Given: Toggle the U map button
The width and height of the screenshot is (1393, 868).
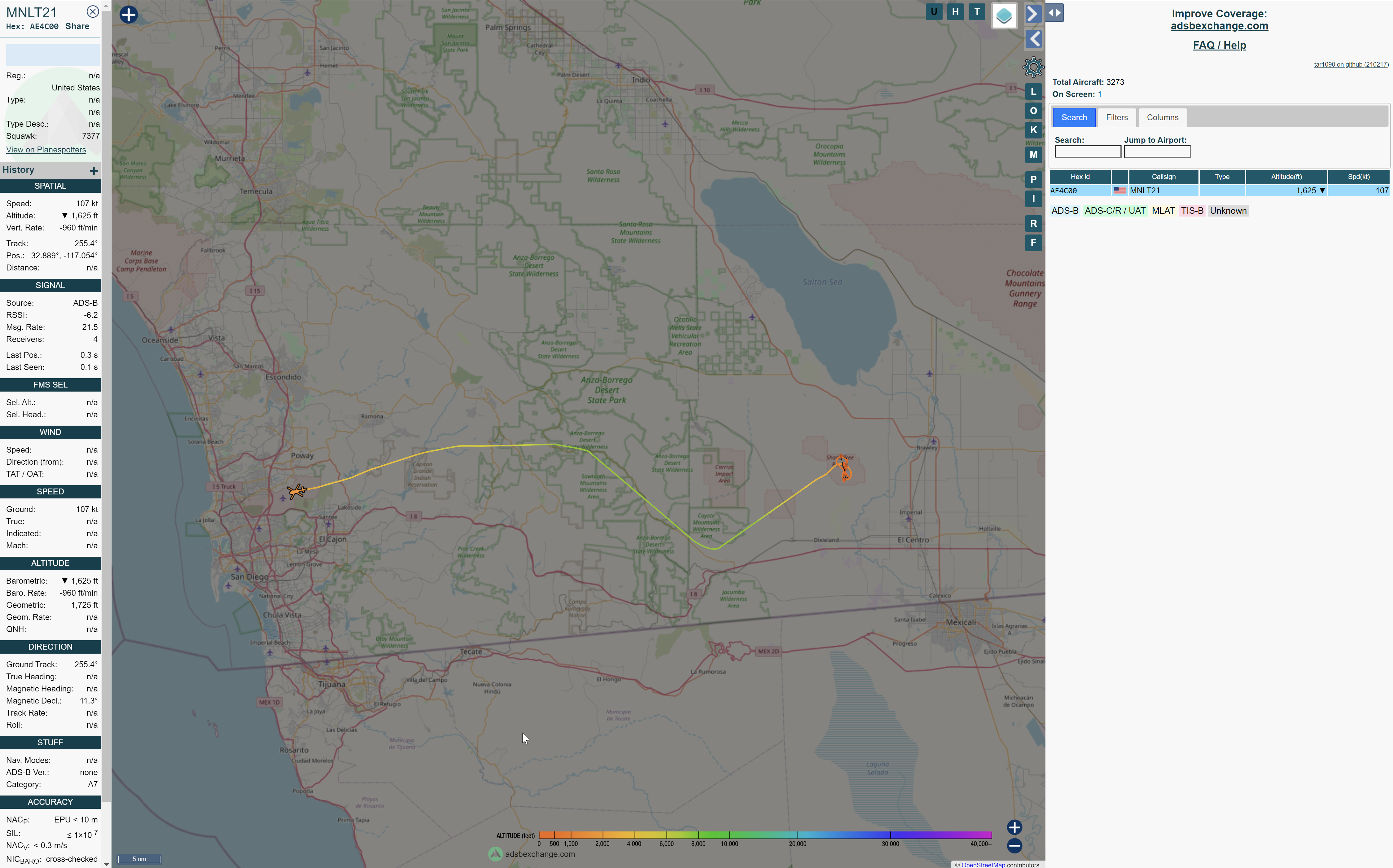Looking at the screenshot, I should 934,11.
